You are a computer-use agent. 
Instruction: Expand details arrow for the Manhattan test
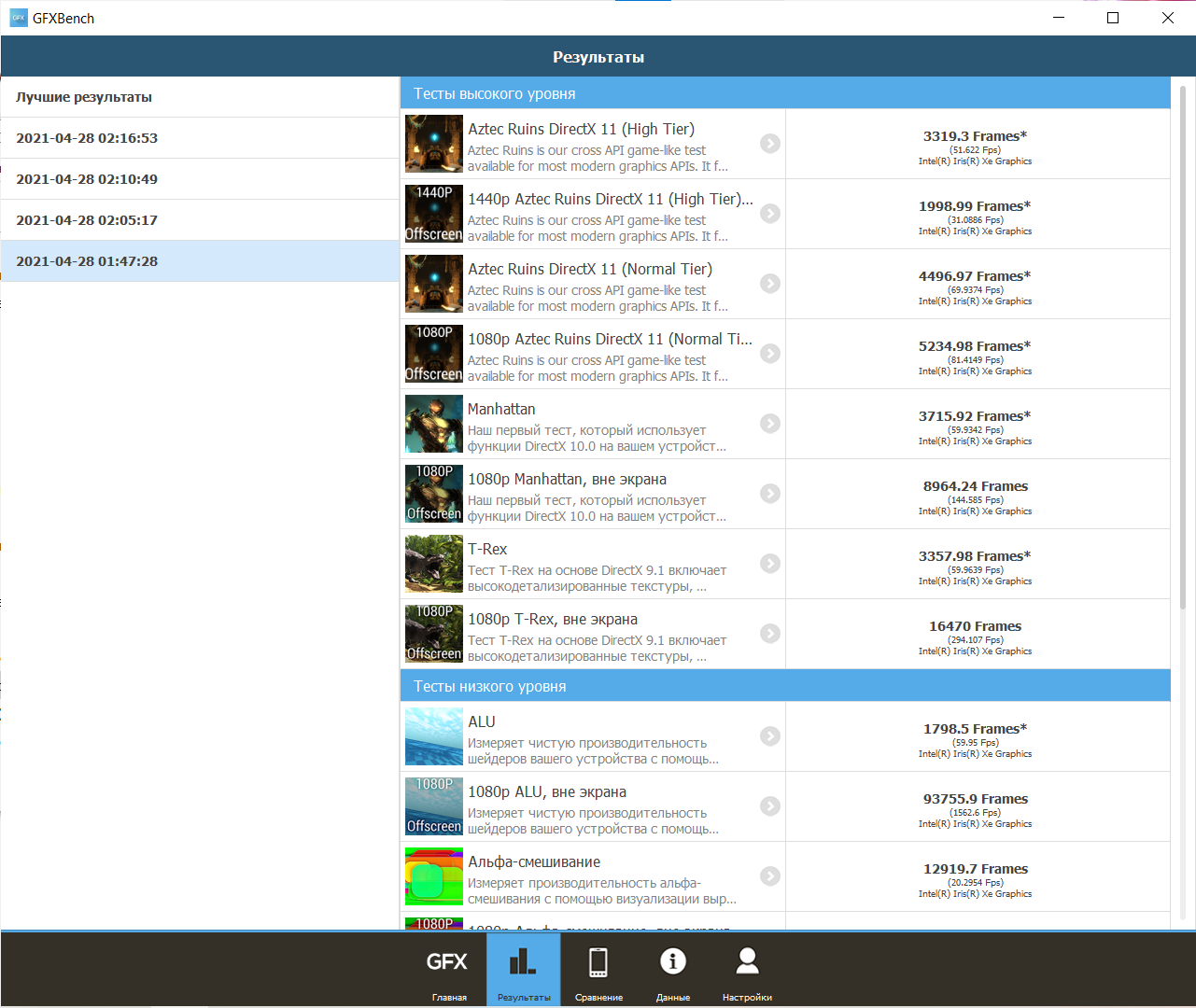pos(770,424)
